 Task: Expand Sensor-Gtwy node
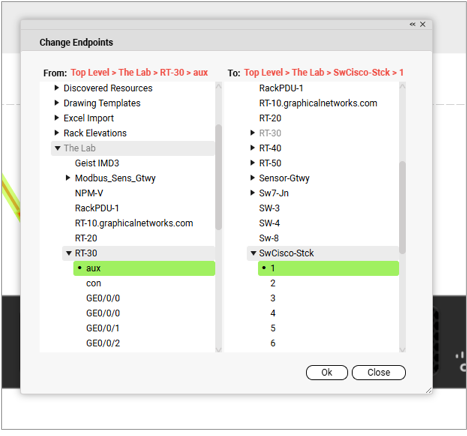(253, 178)
